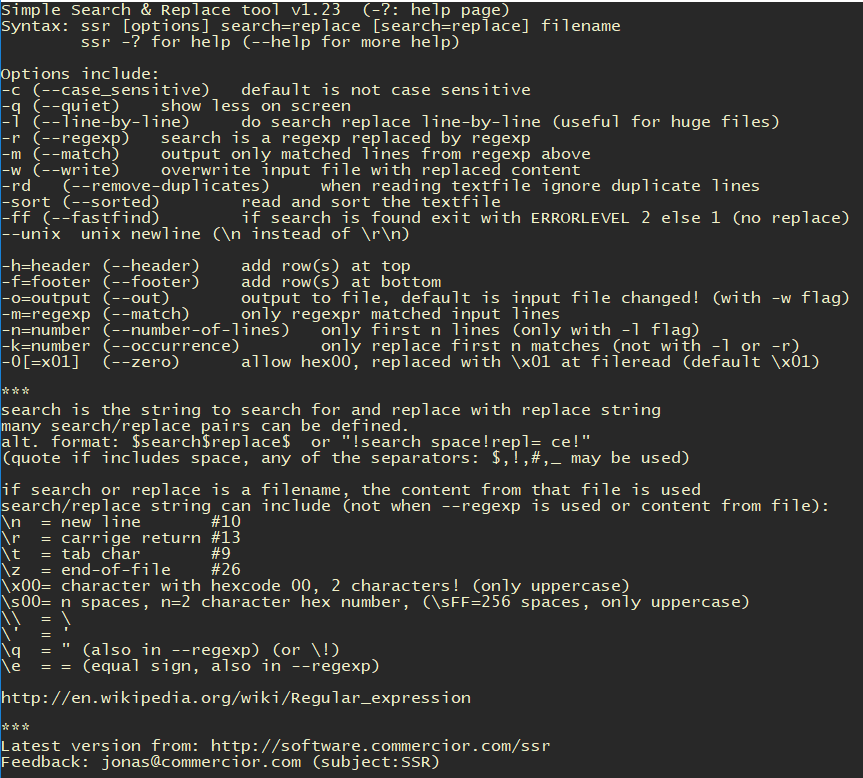The image size is (863, 778).
Task: Click the Syntax line 'ssr [options] search=replace'
Action: [x=221, y=26]
